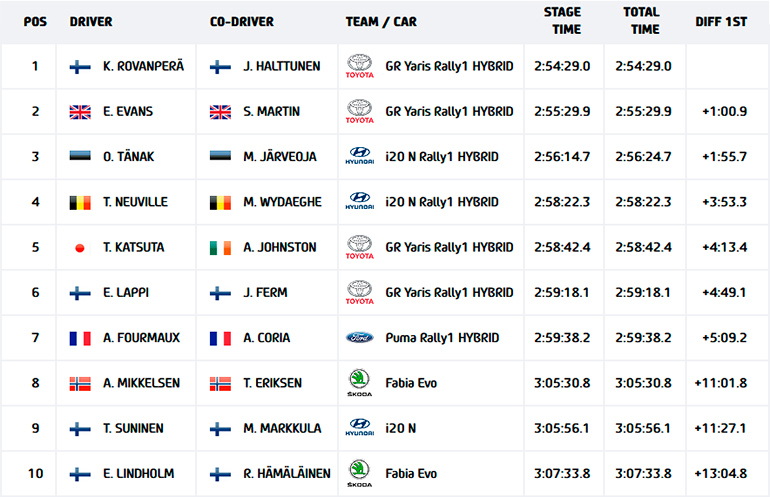The image size is (770, 497).
Task: Click the DIFF 1ST column header
Action: tap(722, 22)
